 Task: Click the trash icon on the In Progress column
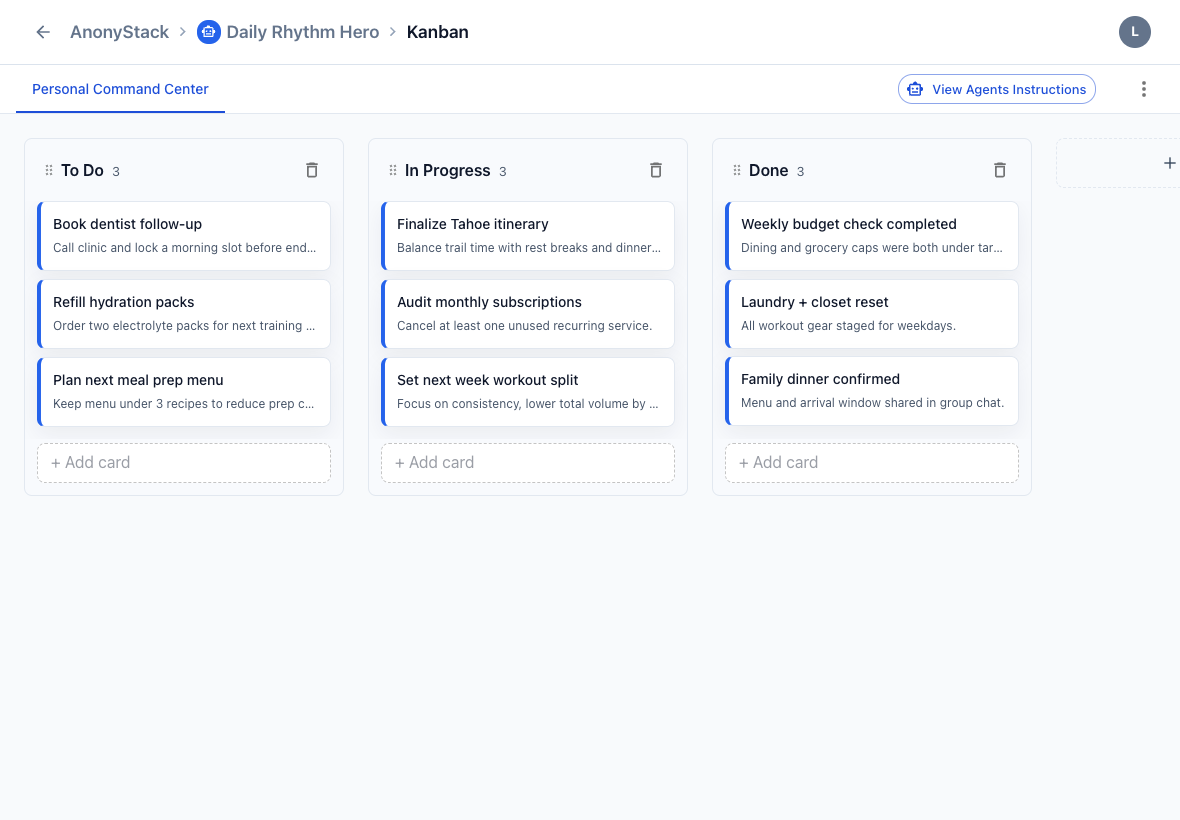coord(655,170)
